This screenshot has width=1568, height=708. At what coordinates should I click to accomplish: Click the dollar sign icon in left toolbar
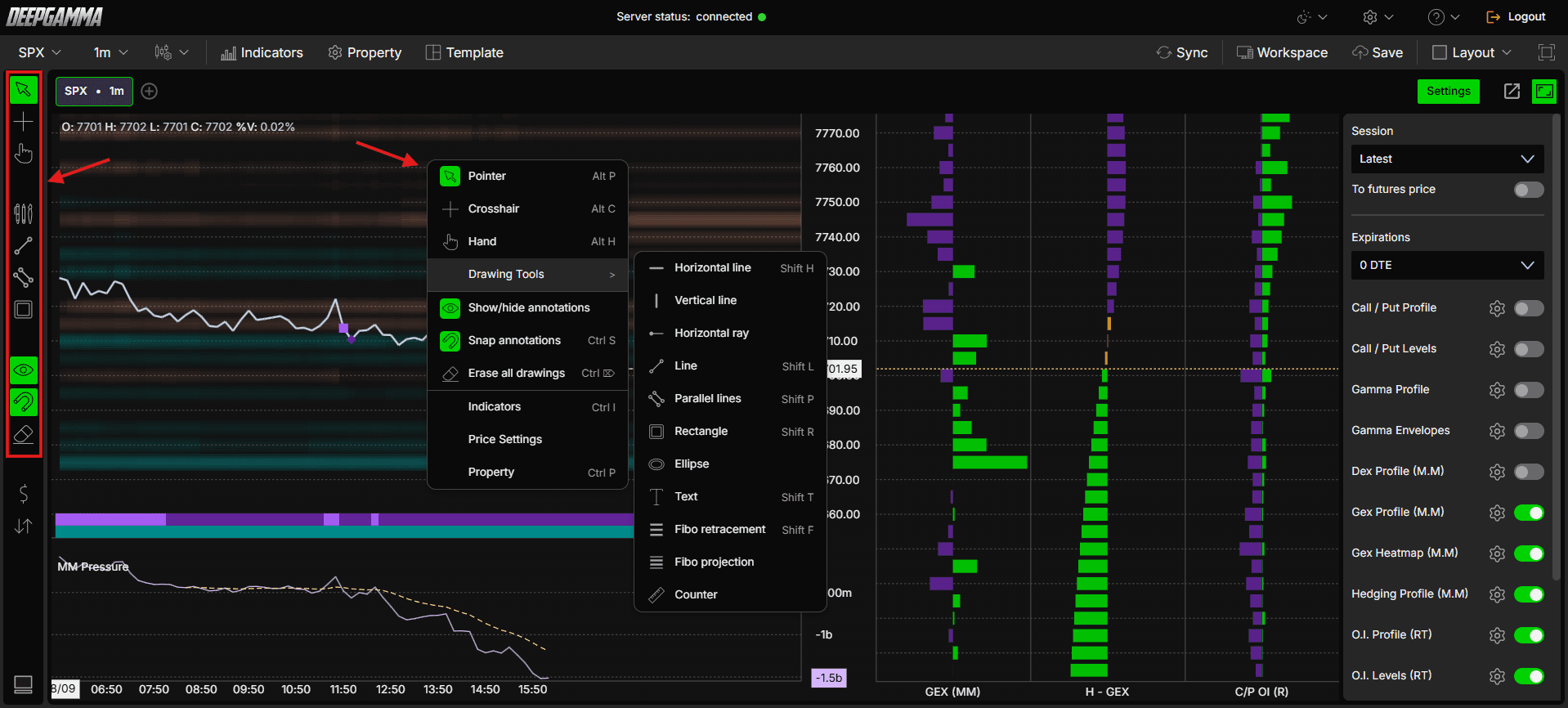24,494
